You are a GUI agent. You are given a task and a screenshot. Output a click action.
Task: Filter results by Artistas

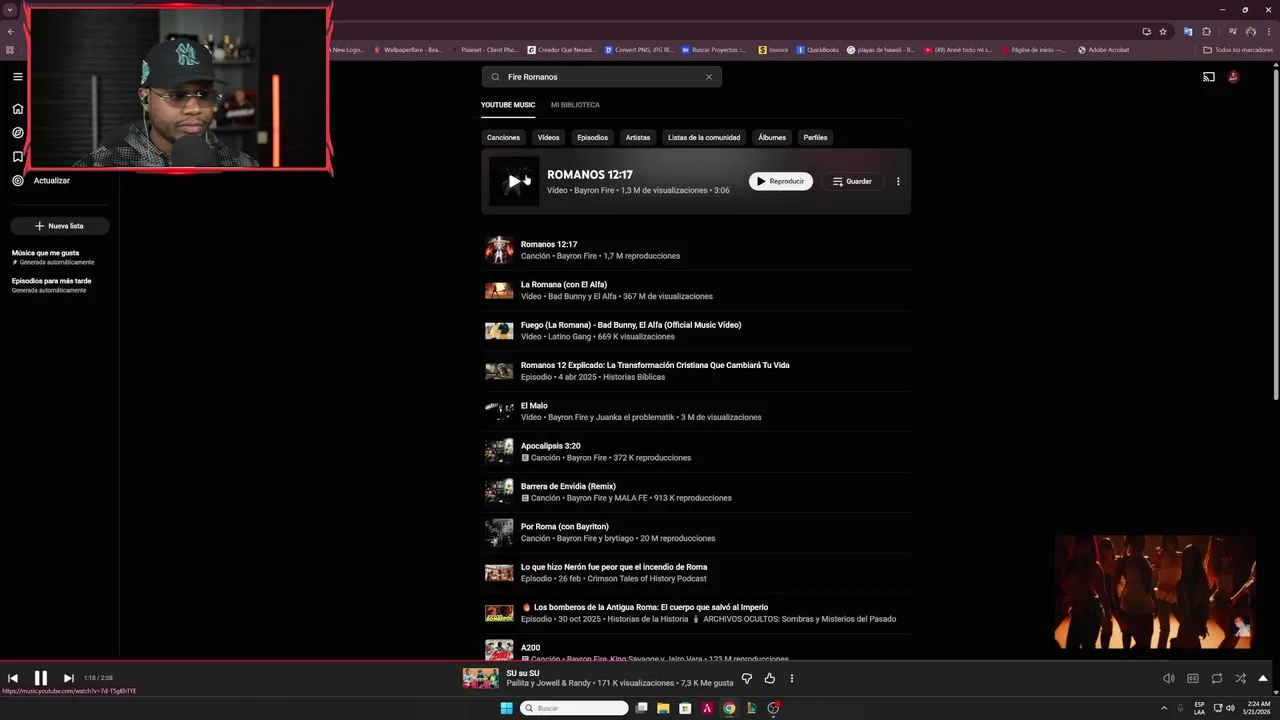coord(638,137)
